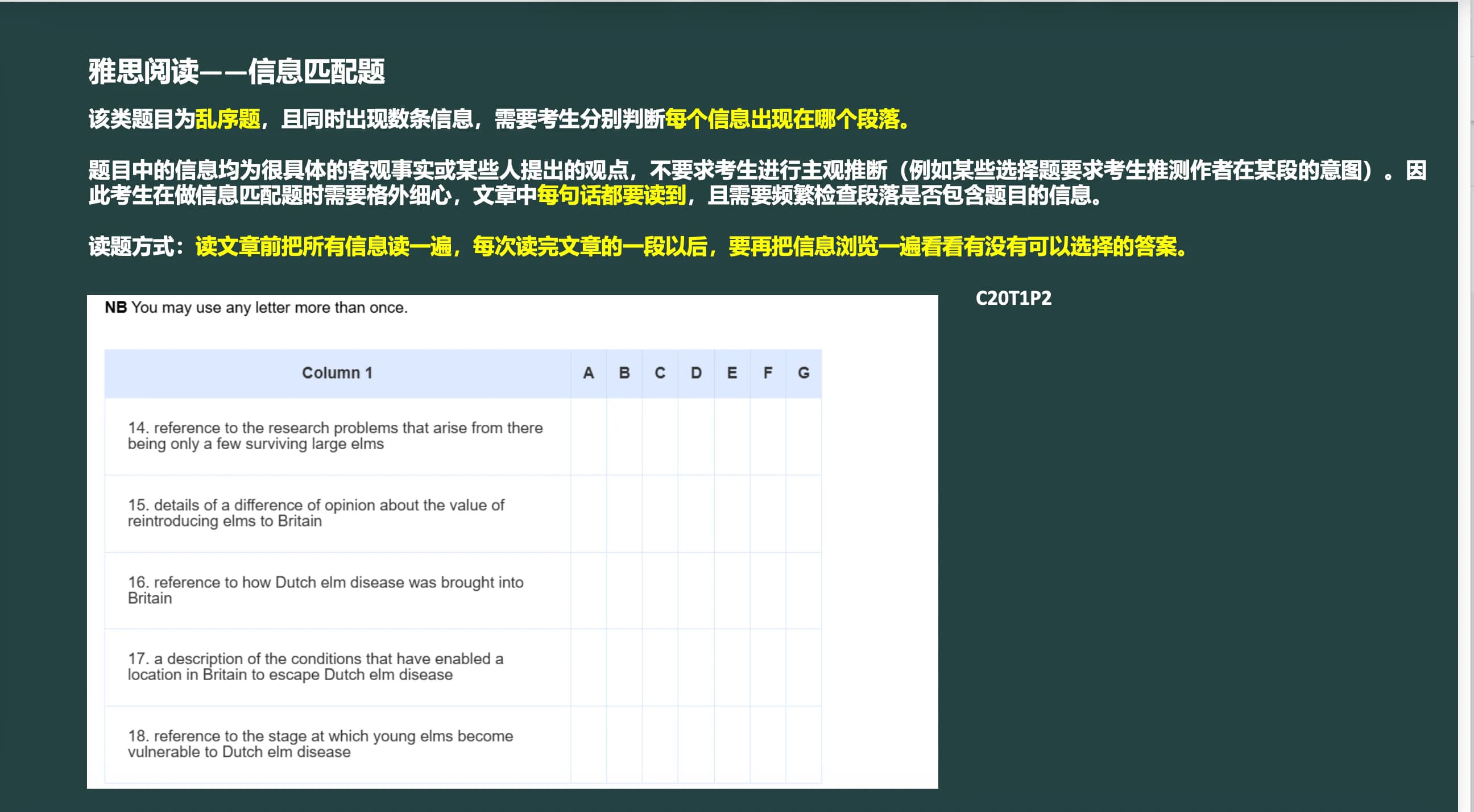The height and width of the screenshot is (812, 1474).
Task: Click the 'Column 1' table header
Action: (x=338, y=373)
